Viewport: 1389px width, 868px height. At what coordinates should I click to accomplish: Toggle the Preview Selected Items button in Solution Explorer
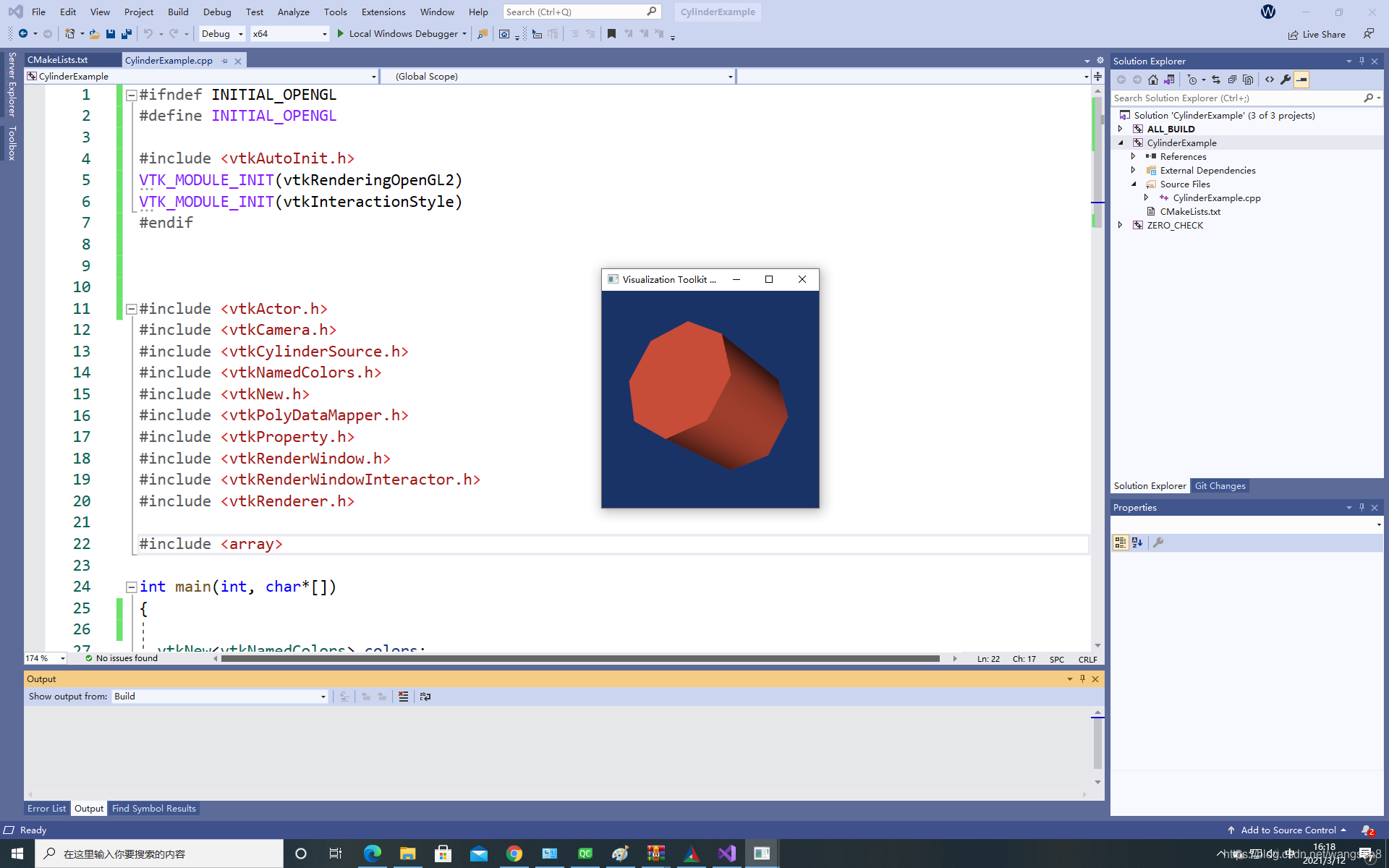(1301, 80)
